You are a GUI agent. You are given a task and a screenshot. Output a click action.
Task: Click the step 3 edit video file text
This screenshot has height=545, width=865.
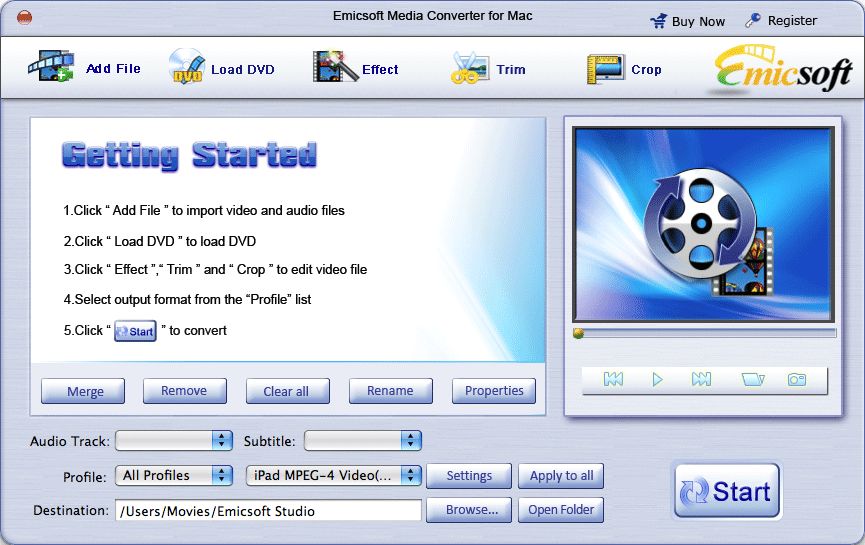(215, 269)
